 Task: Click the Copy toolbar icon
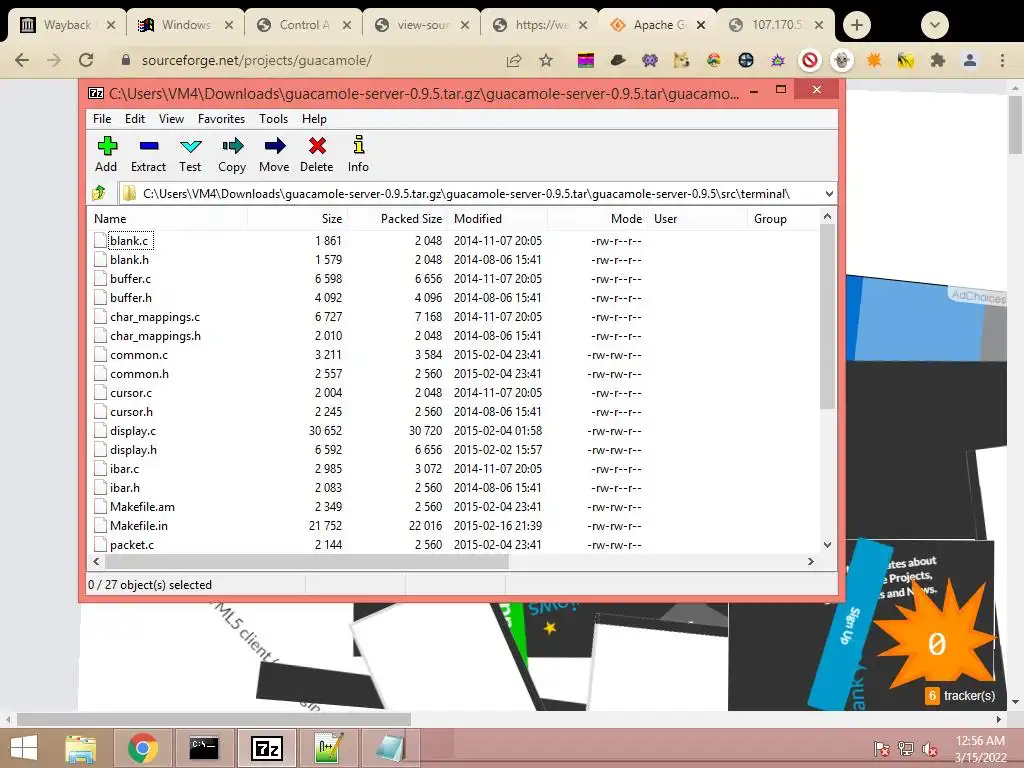[232, 146]
